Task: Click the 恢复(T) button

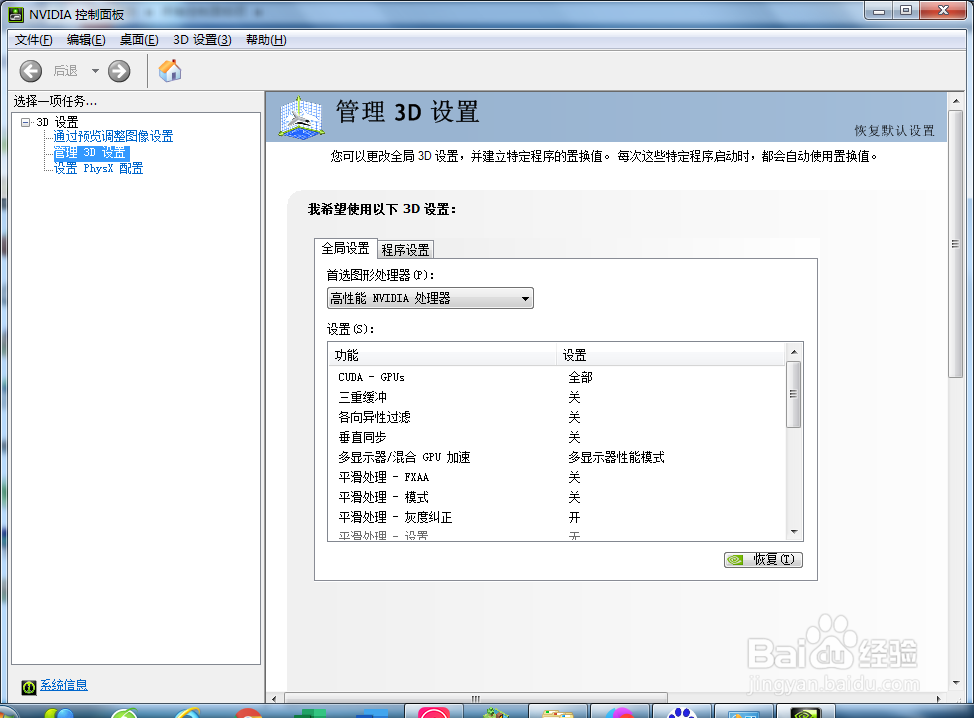Action: (x=763, y=560)
